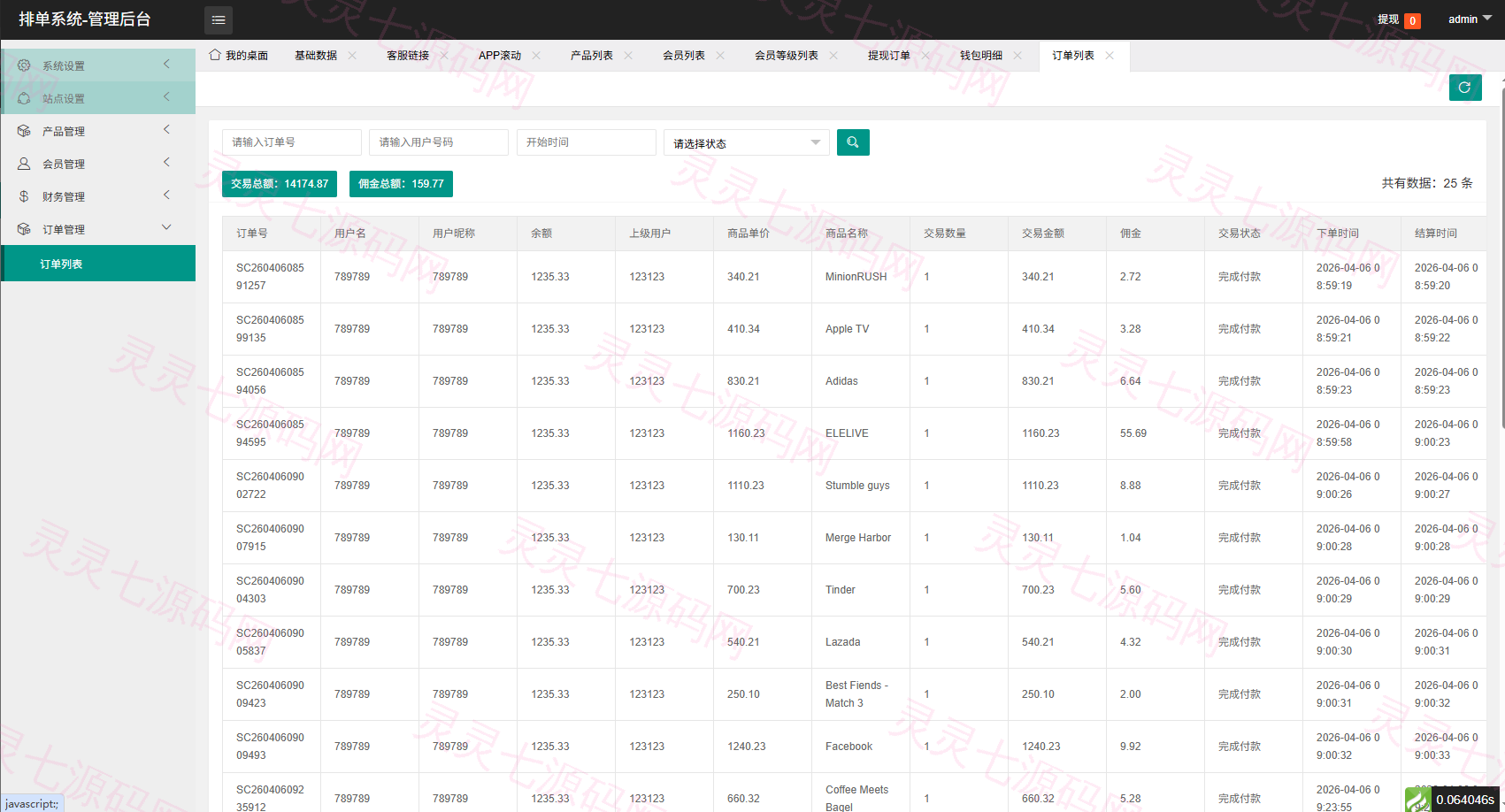The image size is (1505, 812).
Task: Close the 订单列表 tab
Action: (x=1110, y=55)
